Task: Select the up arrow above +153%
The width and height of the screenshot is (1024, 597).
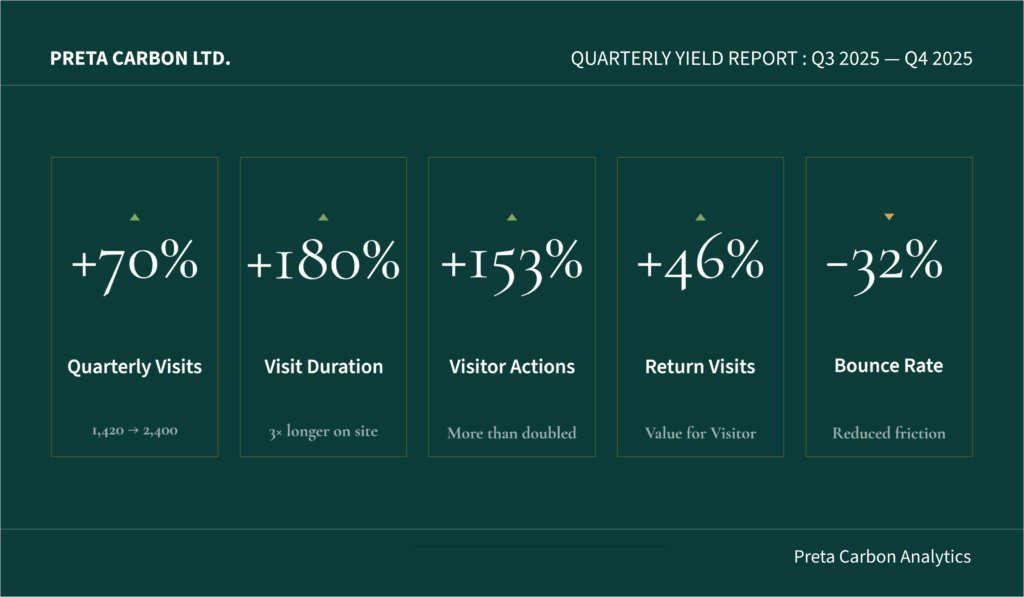Action: pos(512,217)
